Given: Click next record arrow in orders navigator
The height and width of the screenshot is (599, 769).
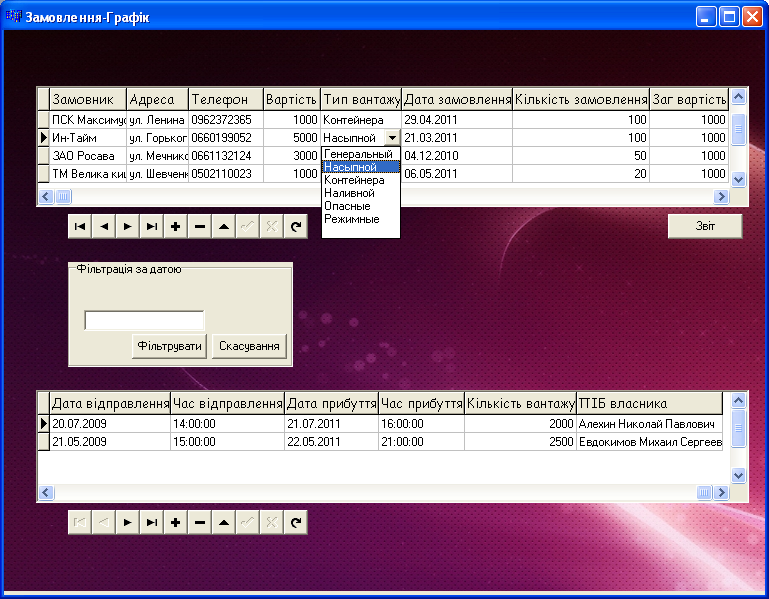Looking at the screenshot, I should [128, 227].
